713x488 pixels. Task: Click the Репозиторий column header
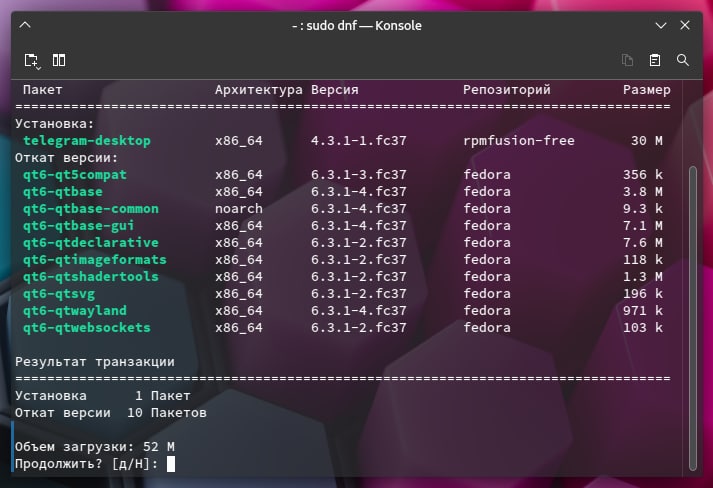(507, 90)
